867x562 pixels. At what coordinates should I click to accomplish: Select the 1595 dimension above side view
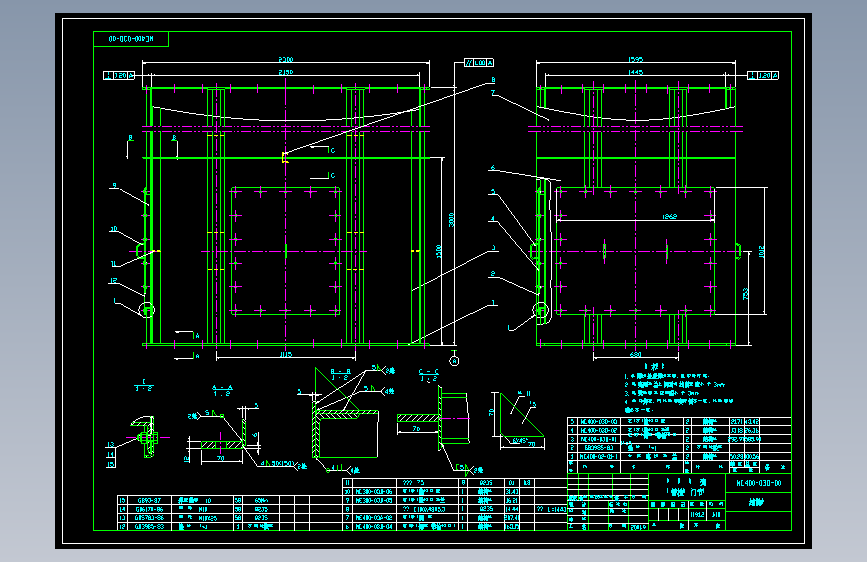(x=636, y=59)
